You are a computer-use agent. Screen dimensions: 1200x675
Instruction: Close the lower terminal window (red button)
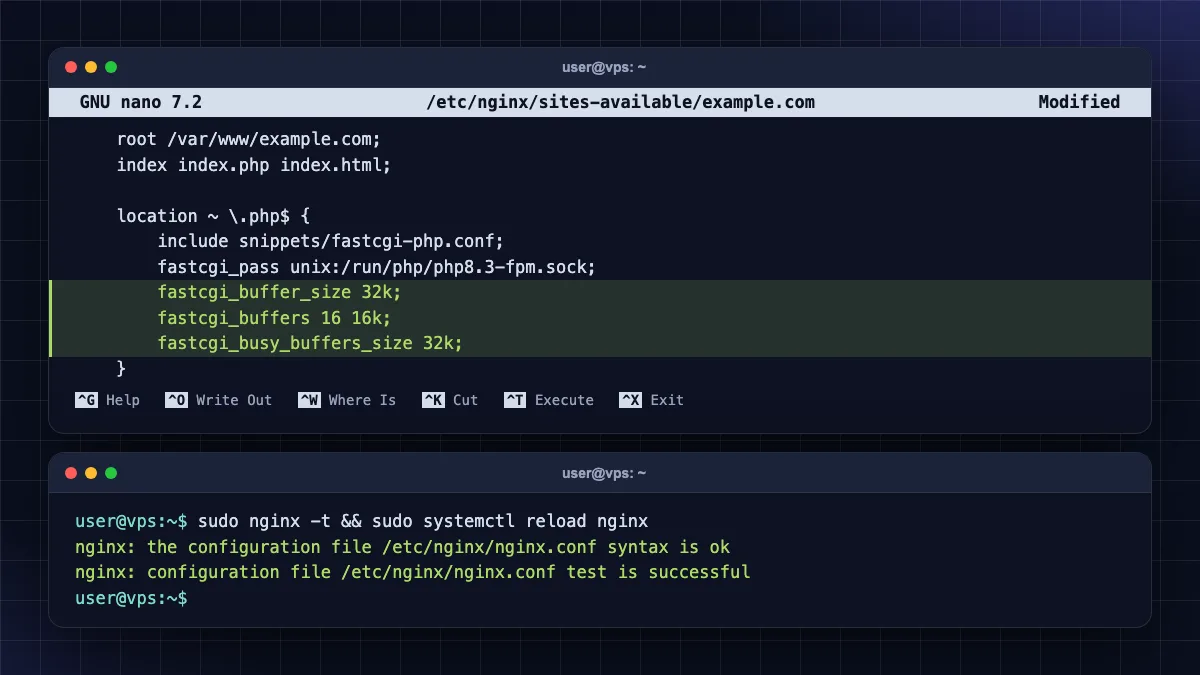[71, 473]
